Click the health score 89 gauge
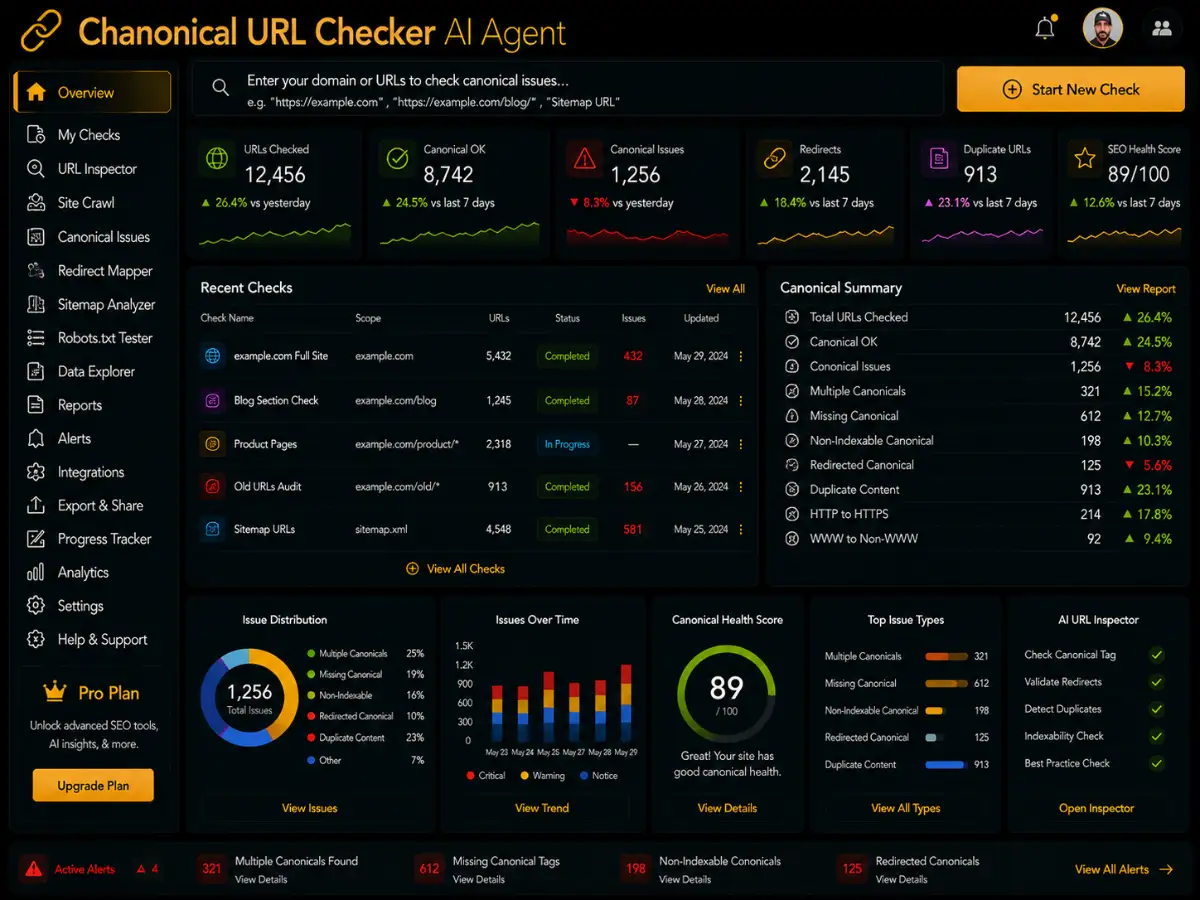 pyautogui.click(x=727, y=693)
